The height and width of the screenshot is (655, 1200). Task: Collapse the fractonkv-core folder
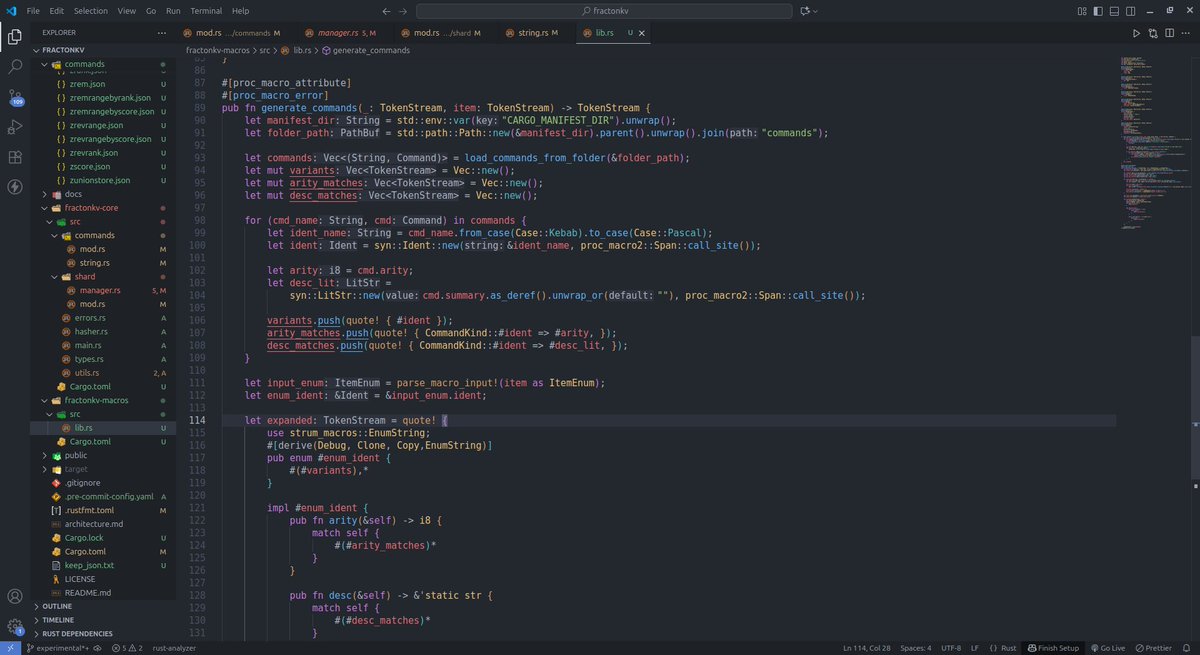(x=45, y=208)
